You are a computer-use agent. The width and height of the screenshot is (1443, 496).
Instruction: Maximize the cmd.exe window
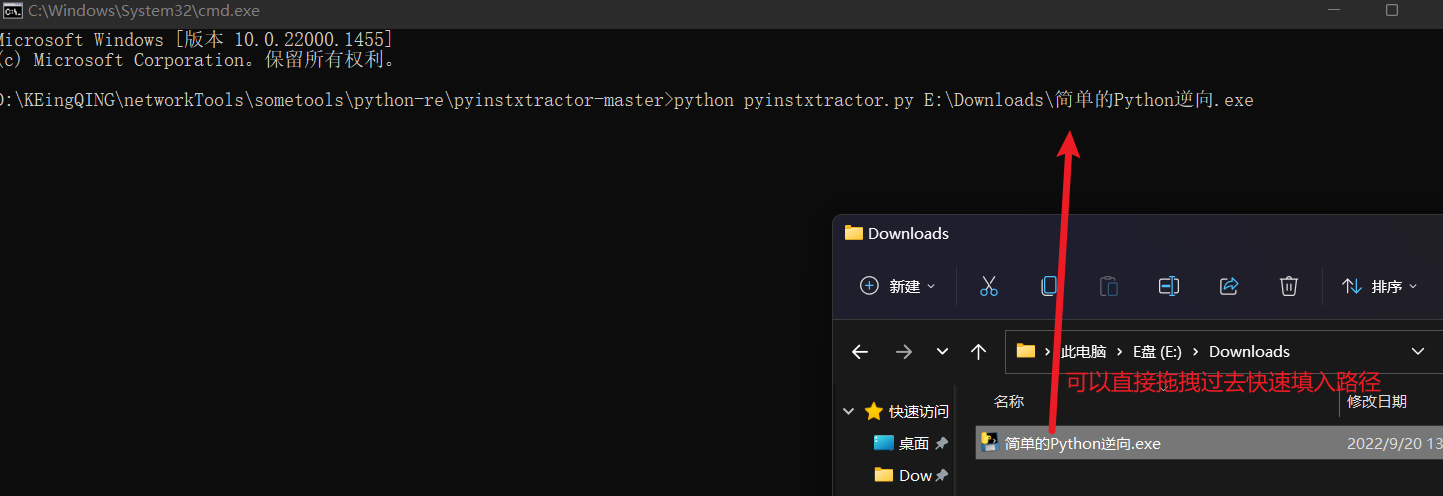coord(1391,11)
